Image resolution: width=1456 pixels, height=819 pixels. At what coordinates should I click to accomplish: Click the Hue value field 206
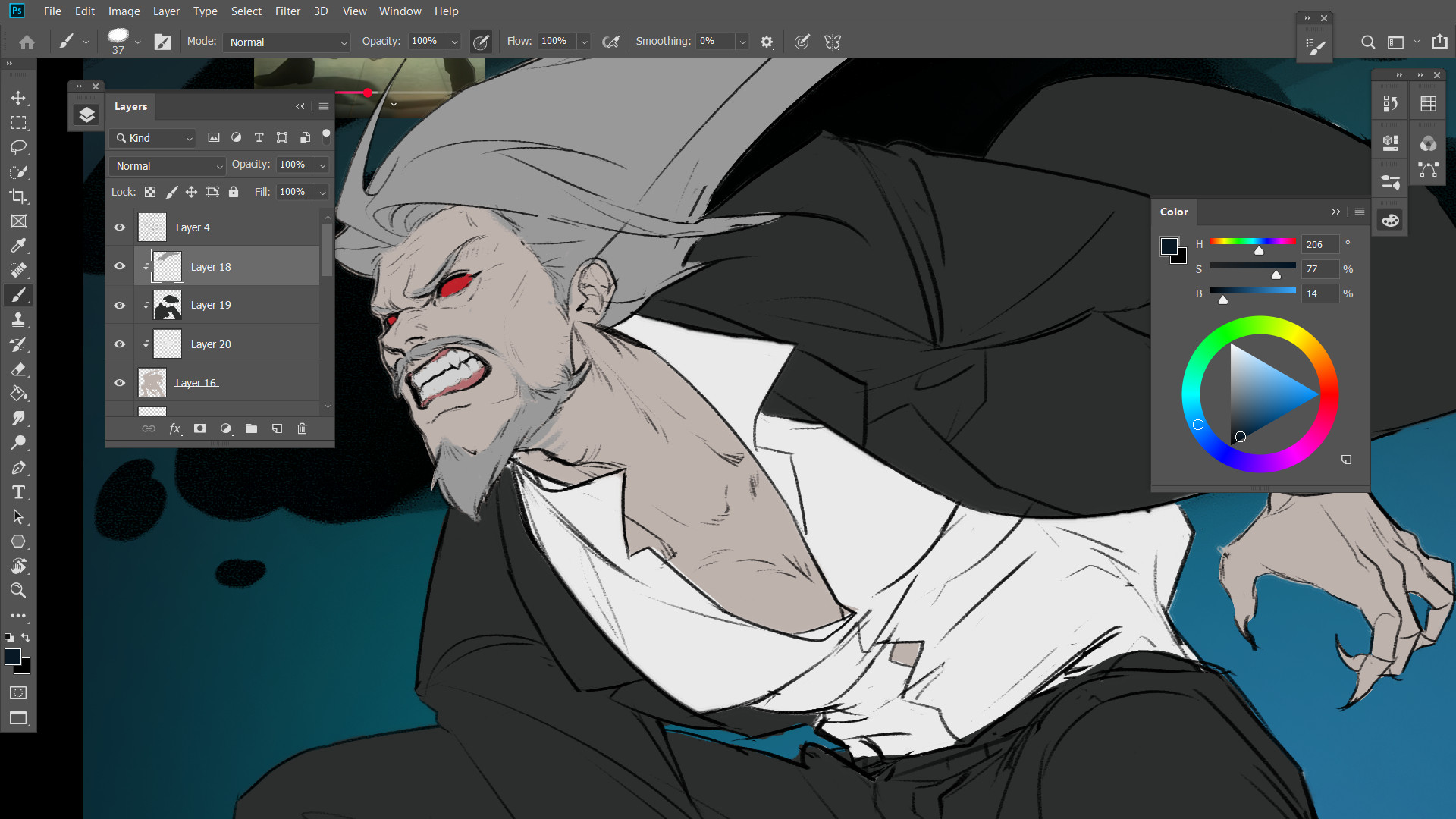(1320, 244)
